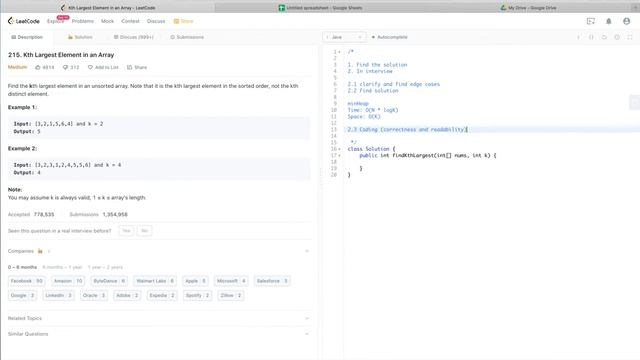Click the Amazon company tag

[x=68, y=281]
